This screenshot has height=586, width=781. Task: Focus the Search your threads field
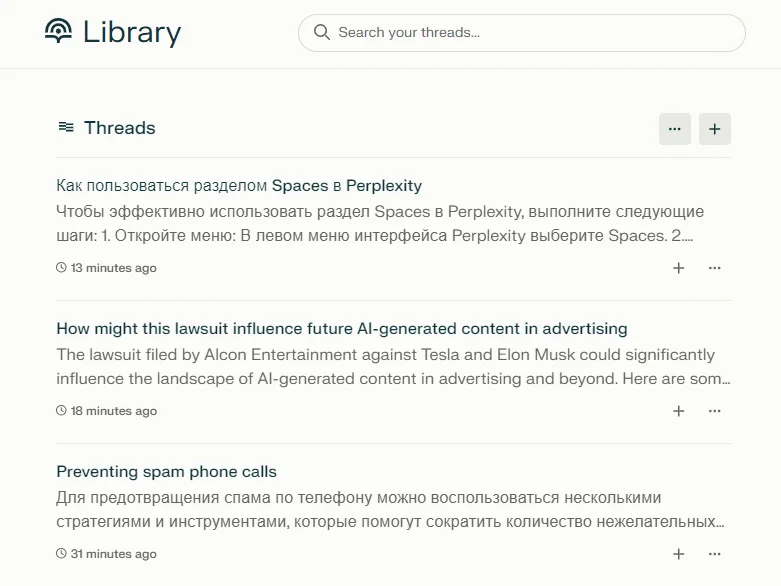tap(530, 32)
